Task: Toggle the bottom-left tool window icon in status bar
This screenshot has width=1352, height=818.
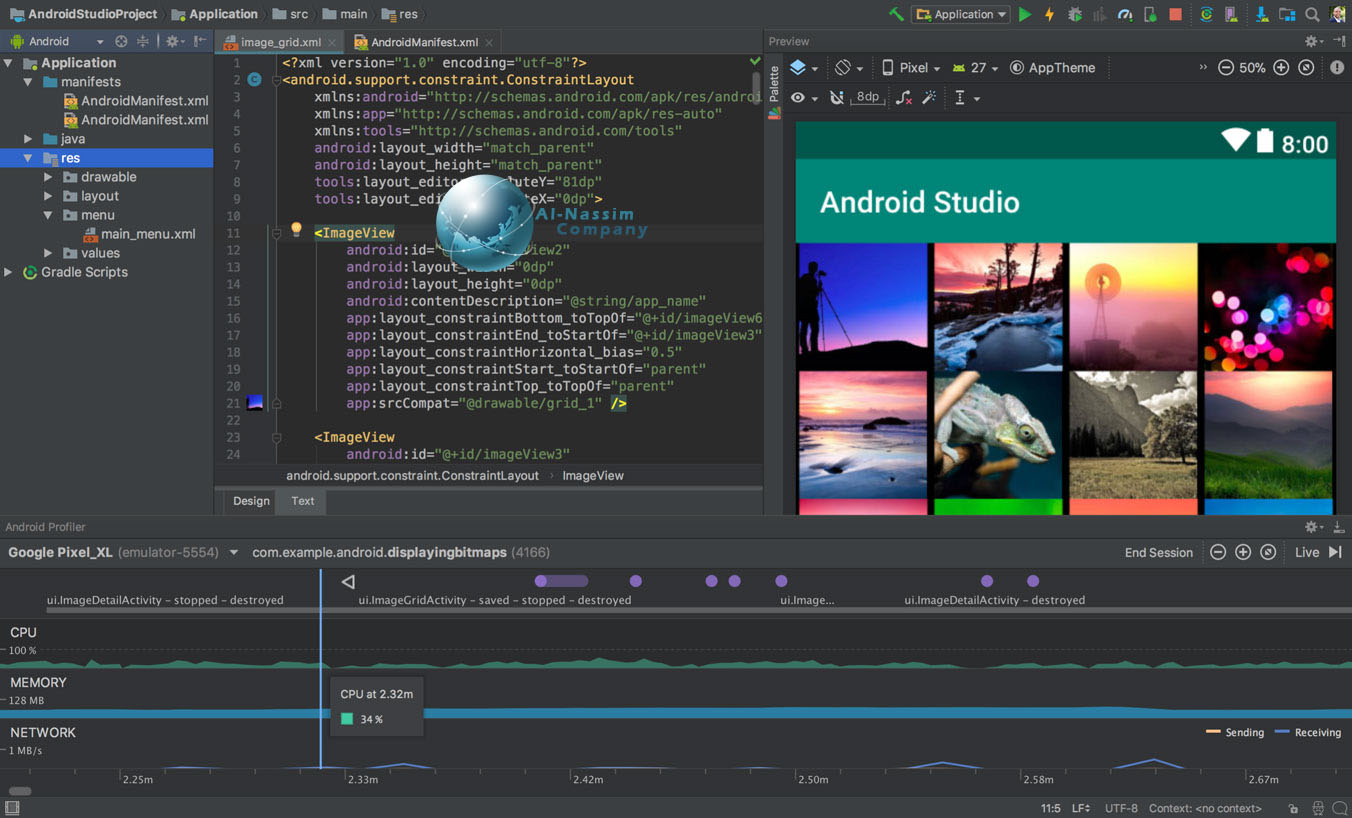Action: point(12,808)
